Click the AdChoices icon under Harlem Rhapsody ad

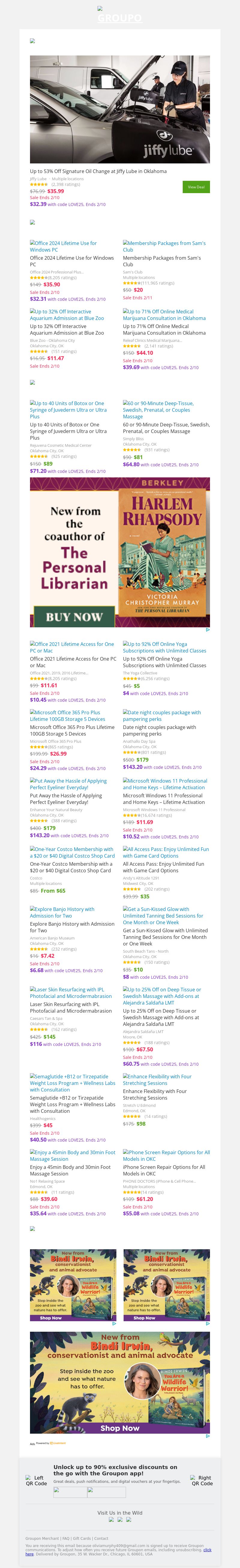point(208,630)
